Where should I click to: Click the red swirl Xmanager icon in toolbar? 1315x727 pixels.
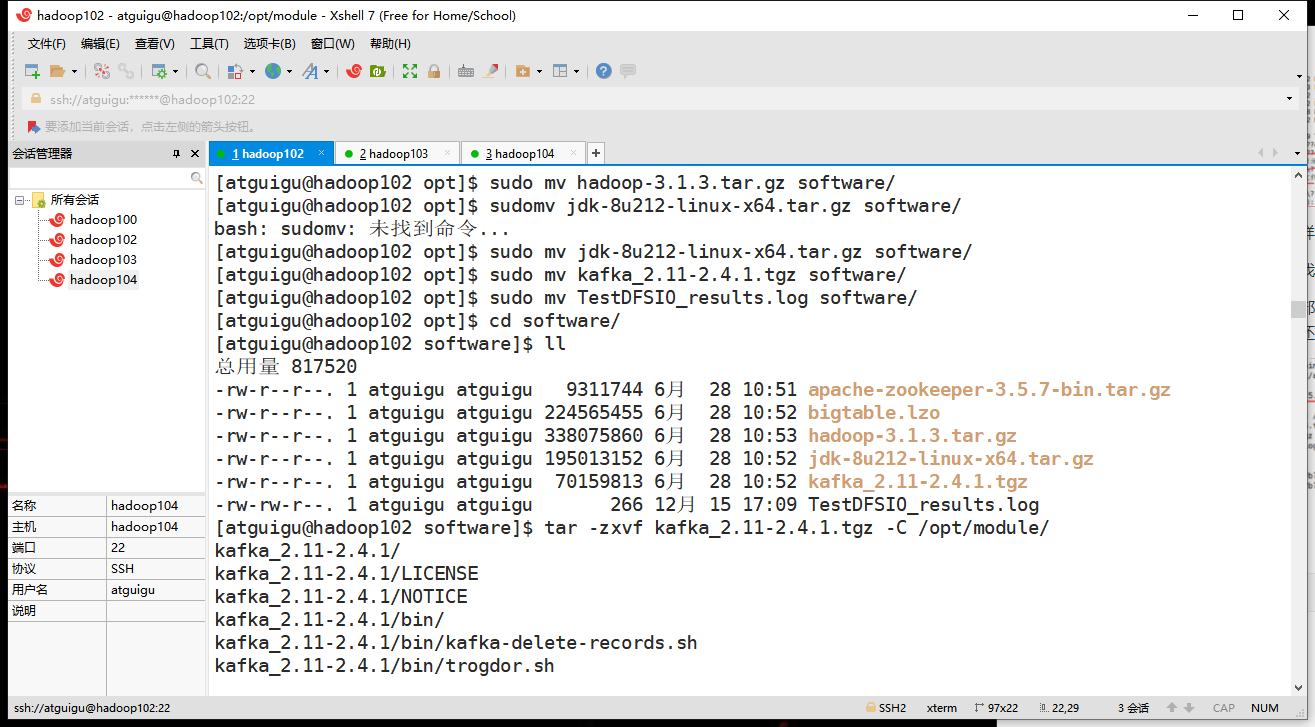[x=353, y=71]
